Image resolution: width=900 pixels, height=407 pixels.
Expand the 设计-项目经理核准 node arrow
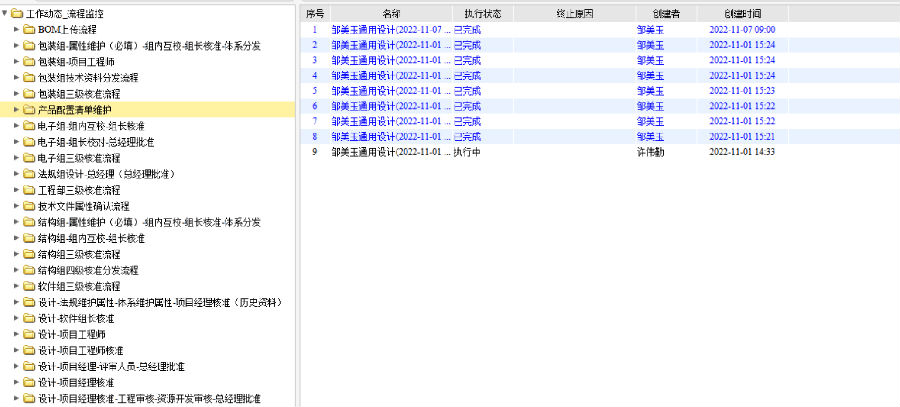pyautogui.click(x=17, y=382)
